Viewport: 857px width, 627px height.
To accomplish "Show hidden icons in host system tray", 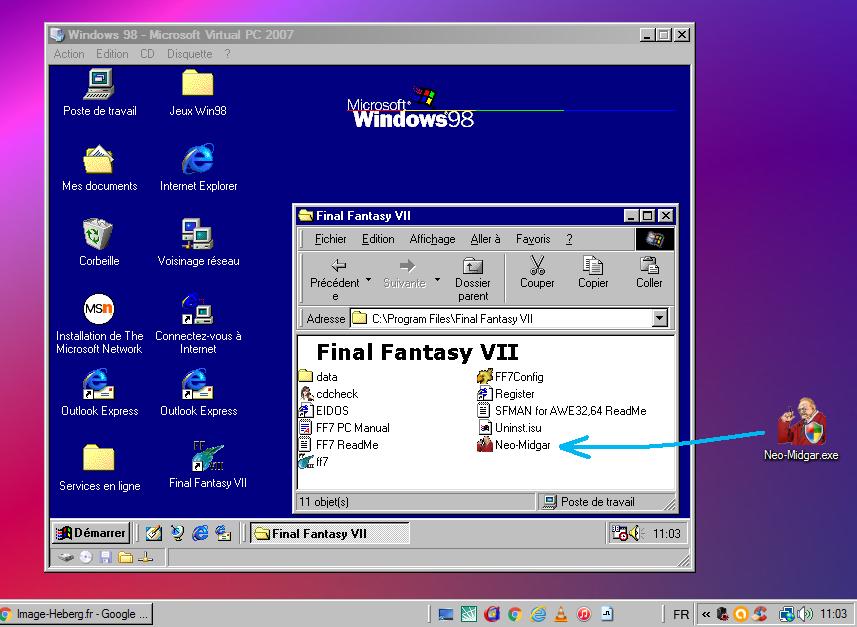I will point(706,614).
